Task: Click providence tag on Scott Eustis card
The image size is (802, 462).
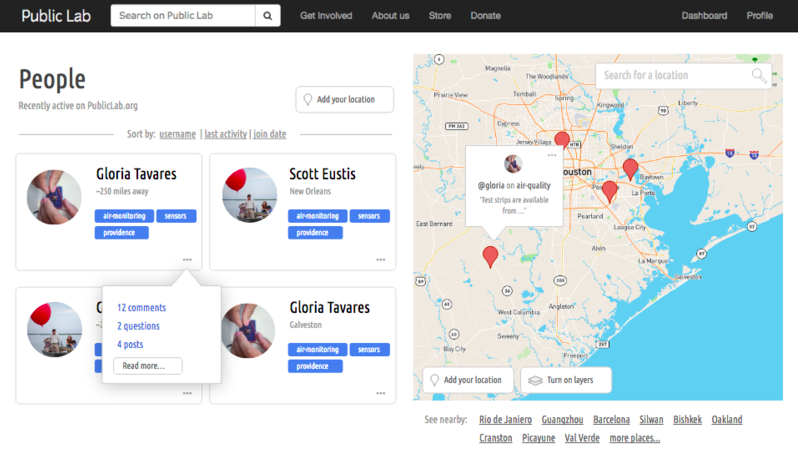Action: tap(315, 233)
